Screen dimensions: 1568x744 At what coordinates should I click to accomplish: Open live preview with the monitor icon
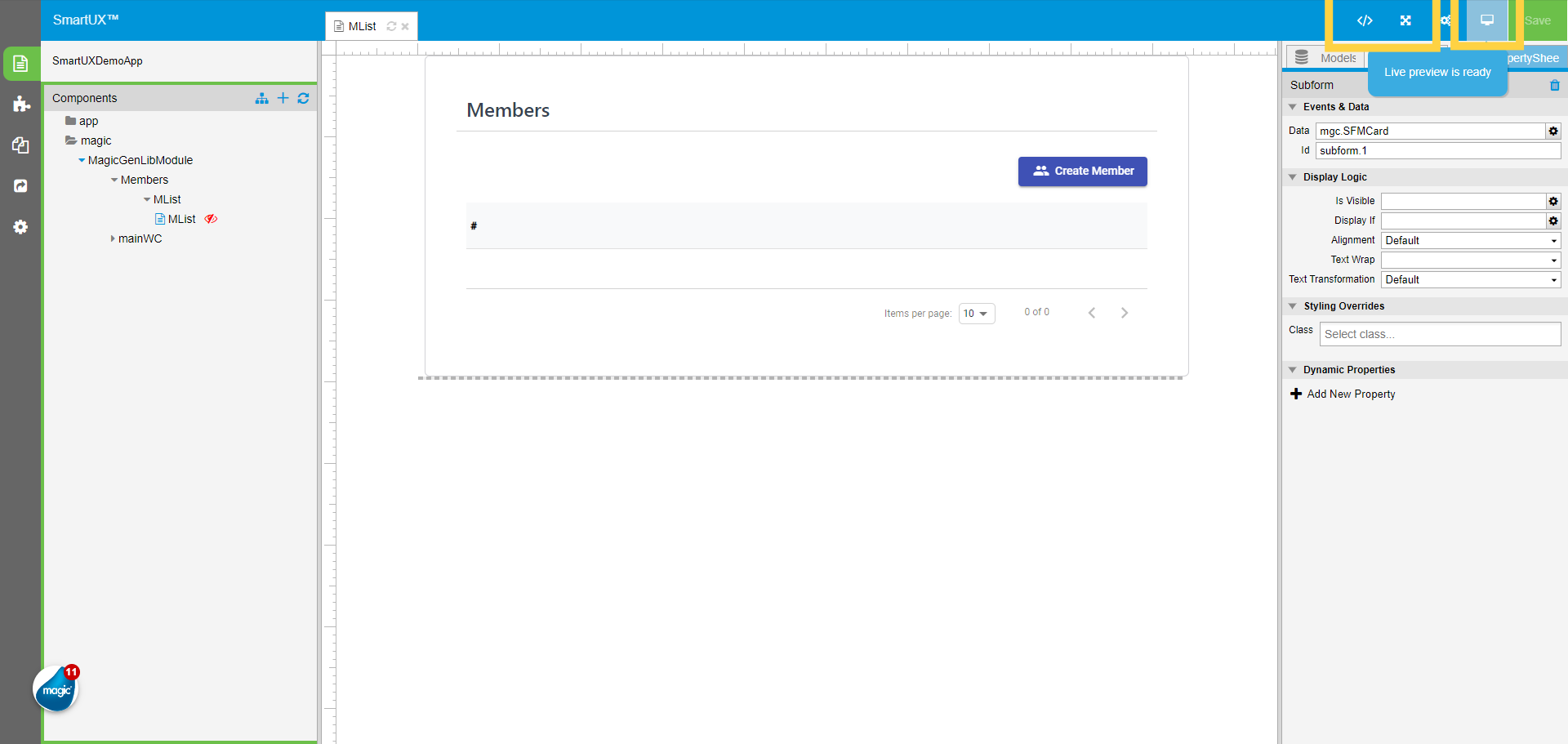pyautogui.click(x=1487, y=20)
